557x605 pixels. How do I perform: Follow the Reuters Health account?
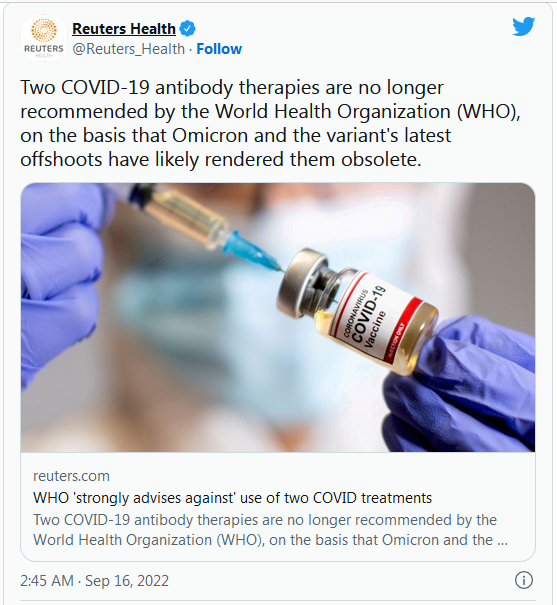tap(219, 49)
